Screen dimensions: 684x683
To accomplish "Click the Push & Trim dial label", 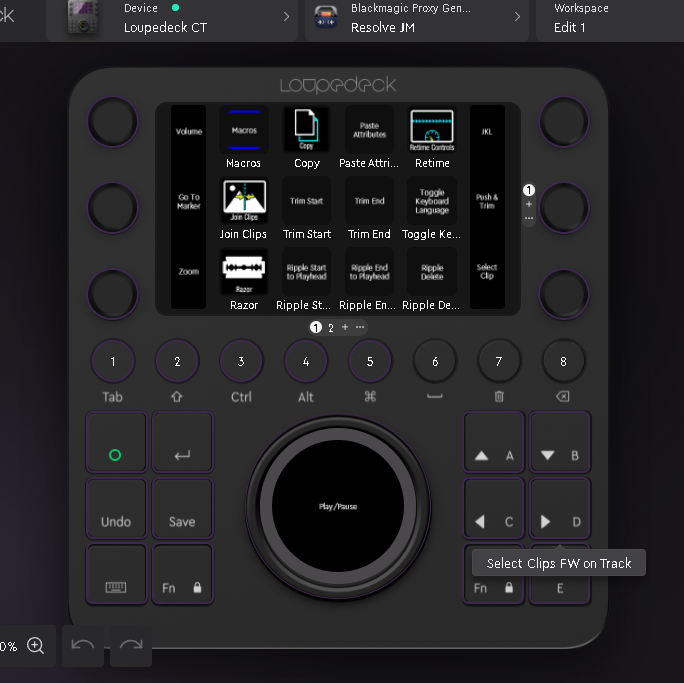I will [487, 201].
